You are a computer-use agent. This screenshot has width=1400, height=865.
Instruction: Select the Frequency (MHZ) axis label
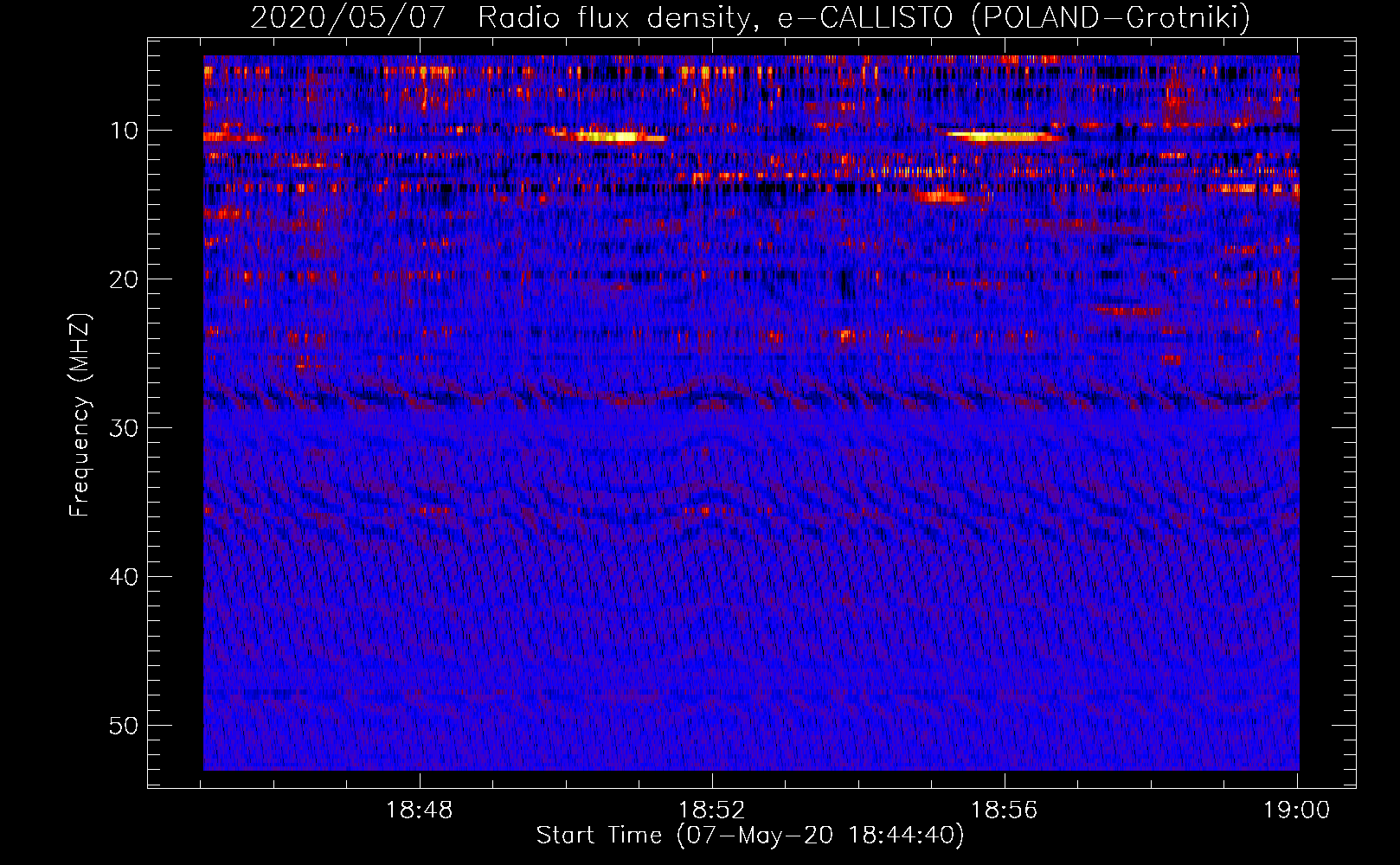pos(79,415)
